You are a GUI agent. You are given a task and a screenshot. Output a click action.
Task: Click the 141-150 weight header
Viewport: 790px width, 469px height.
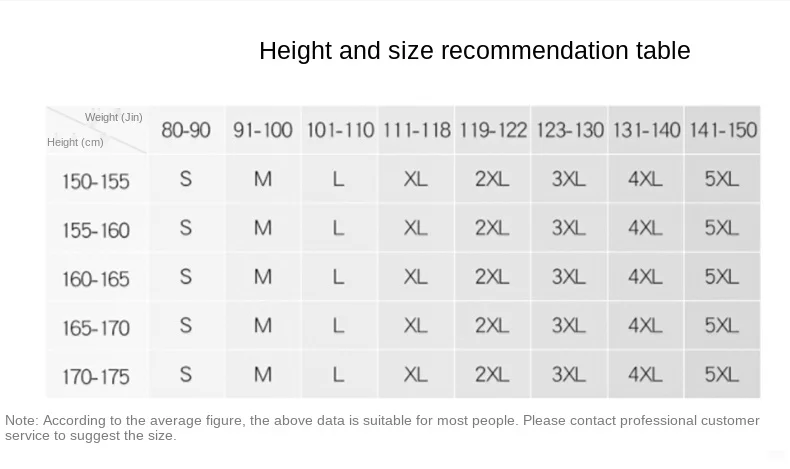coord(723,130)
